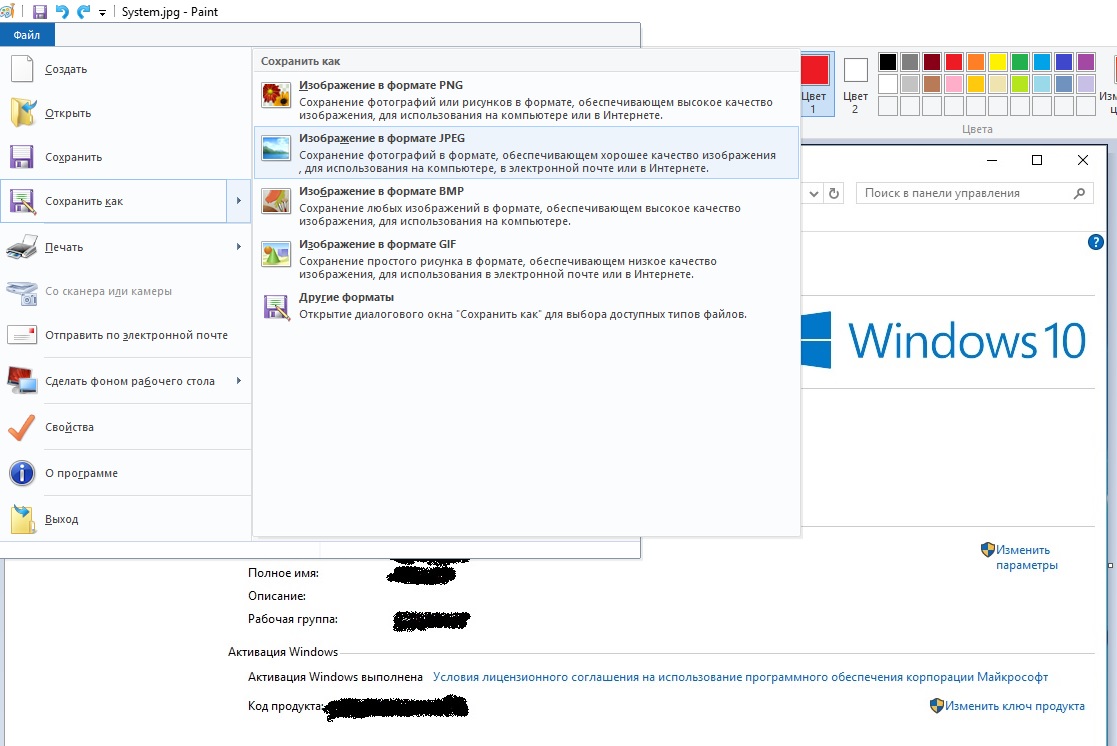Select Цвет 1 color button

(x=814, y=84)
